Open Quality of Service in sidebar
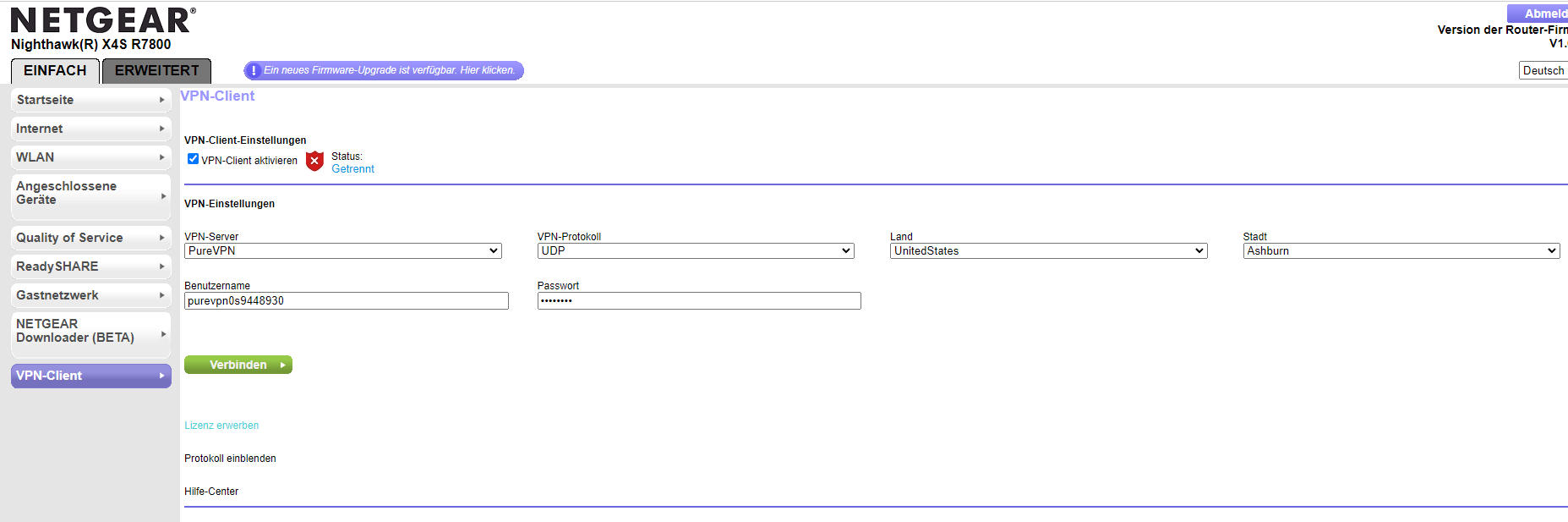Screen dimensions: 1568x522 tap(91, 238)
